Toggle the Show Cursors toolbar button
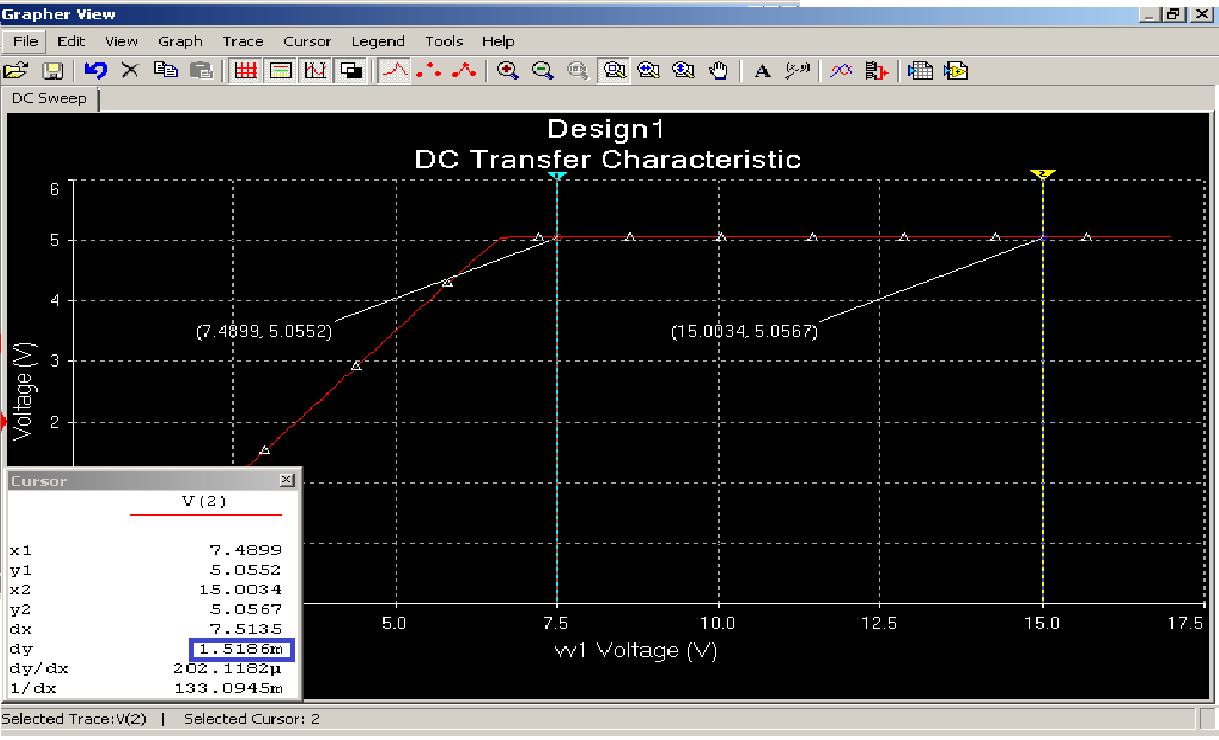 tap(317, 71)
